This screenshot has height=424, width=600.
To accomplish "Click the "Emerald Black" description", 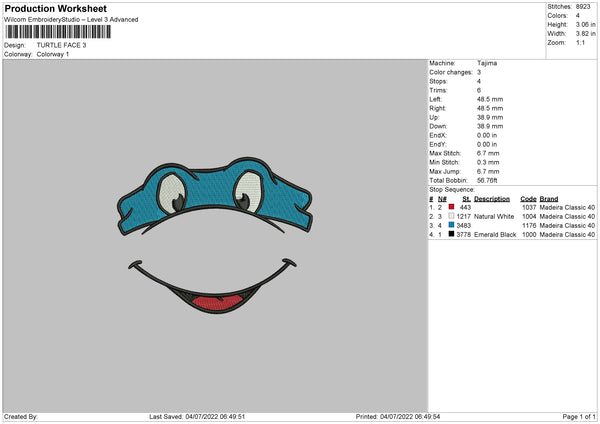I will click(495, 234).
